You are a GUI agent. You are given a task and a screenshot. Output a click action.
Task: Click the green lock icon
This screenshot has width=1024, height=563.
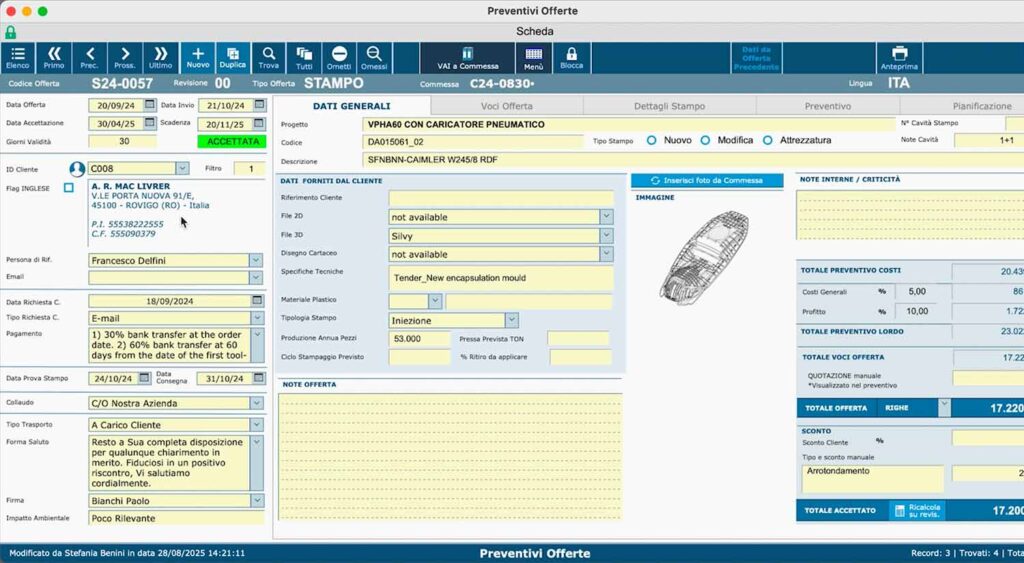10,31
